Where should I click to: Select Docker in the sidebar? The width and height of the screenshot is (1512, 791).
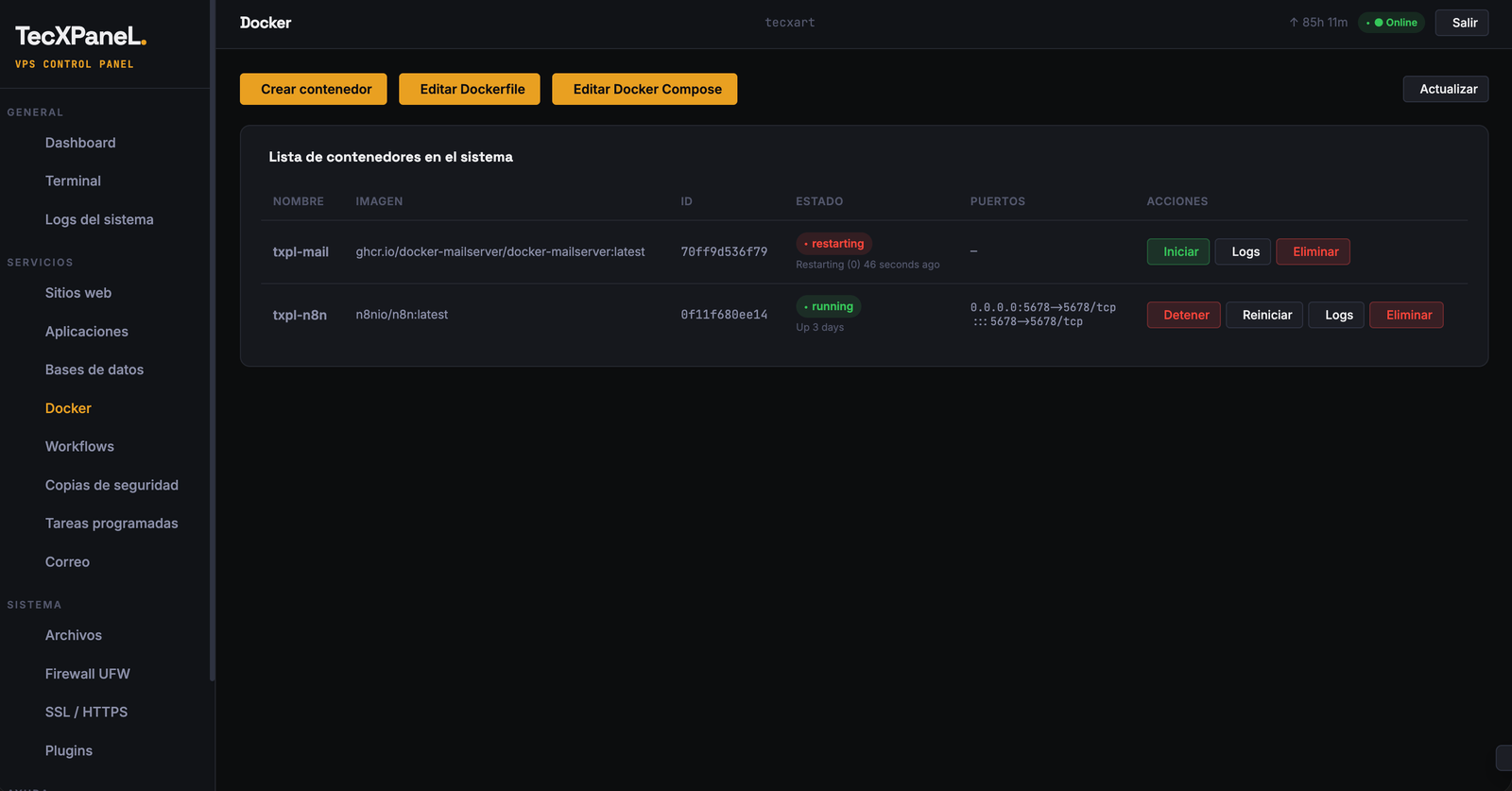click(x=68, y=408)
